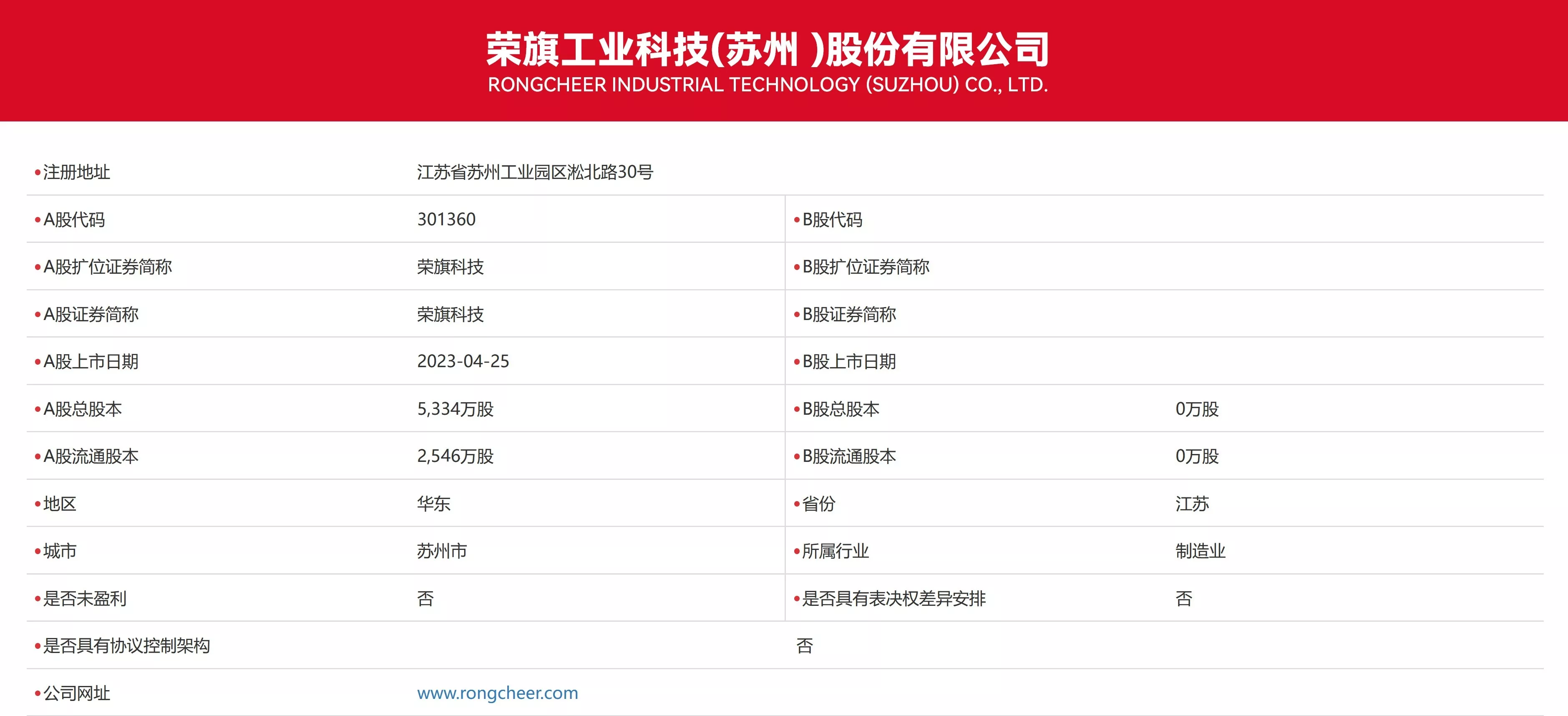This screenshot has width=1568, height=716.
Task: Click the 城市 label
Action: point(60,552)
